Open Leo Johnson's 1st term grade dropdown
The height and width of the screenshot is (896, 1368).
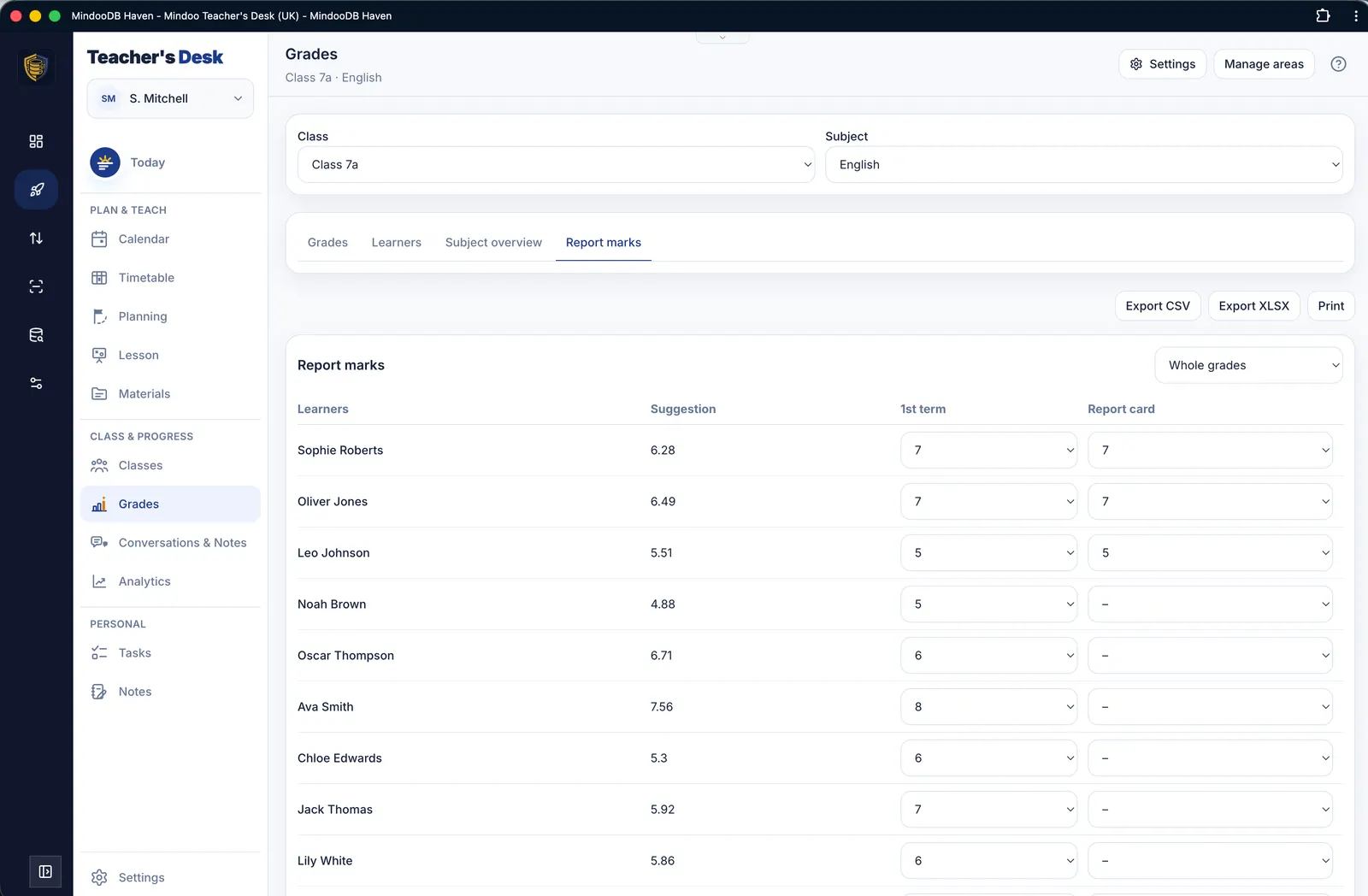988,553
